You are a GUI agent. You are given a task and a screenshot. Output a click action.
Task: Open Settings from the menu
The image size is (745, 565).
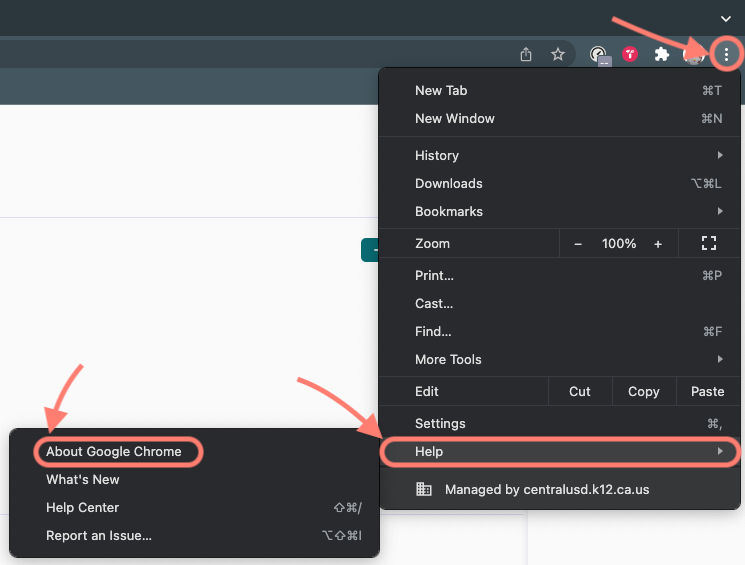tap(560, 423)
